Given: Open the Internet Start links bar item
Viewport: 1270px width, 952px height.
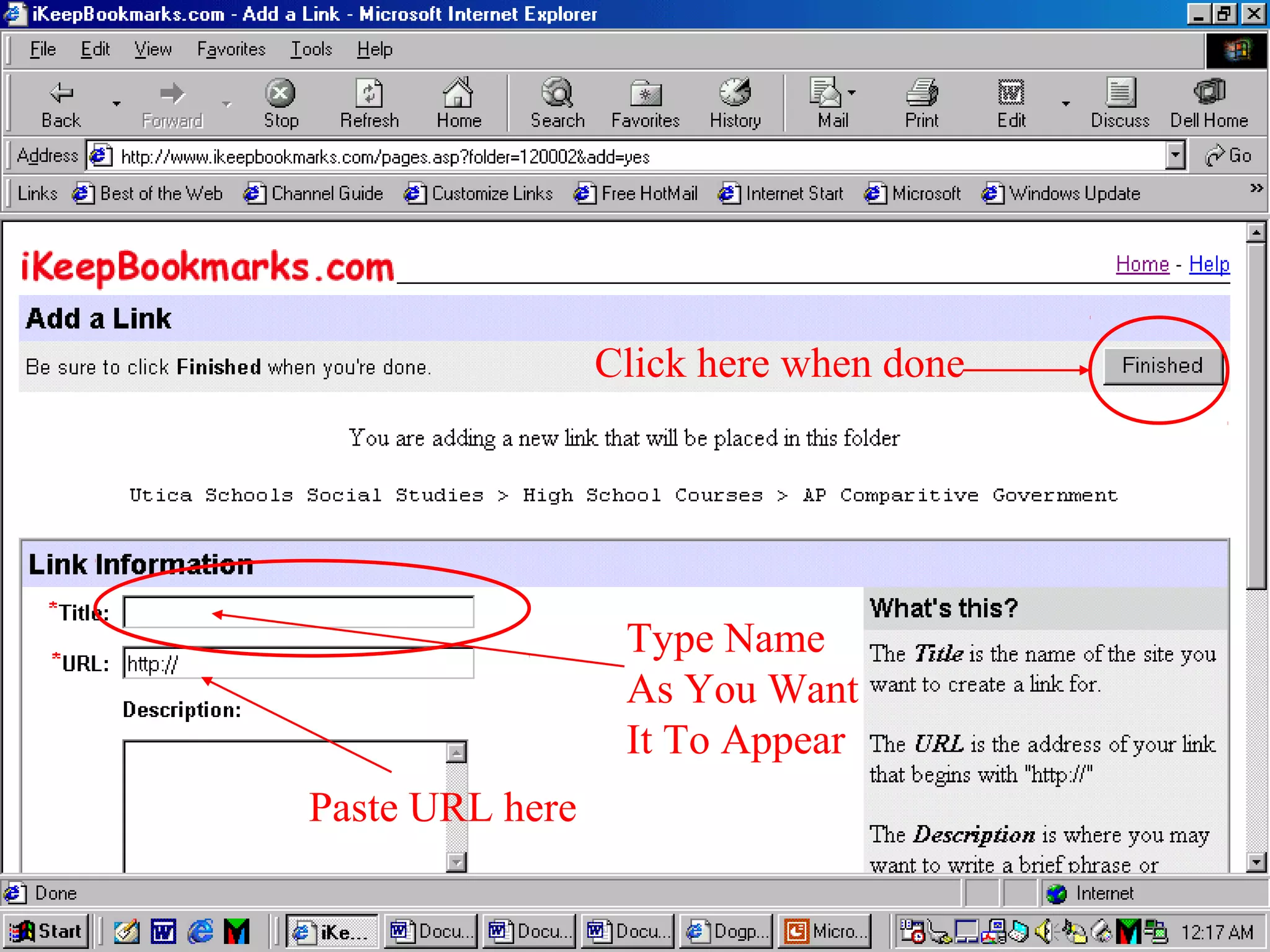Looking at the screenshot, I should (781, 193).
